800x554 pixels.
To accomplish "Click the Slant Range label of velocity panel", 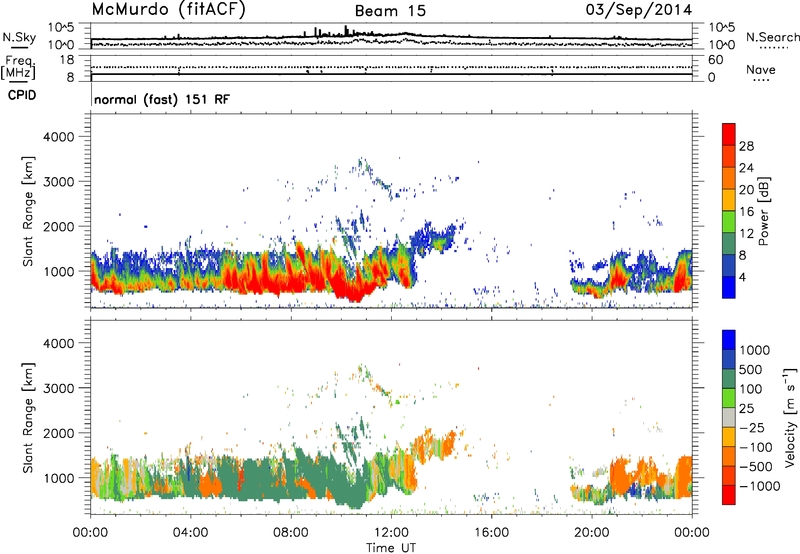I will (x=28, y=418).
